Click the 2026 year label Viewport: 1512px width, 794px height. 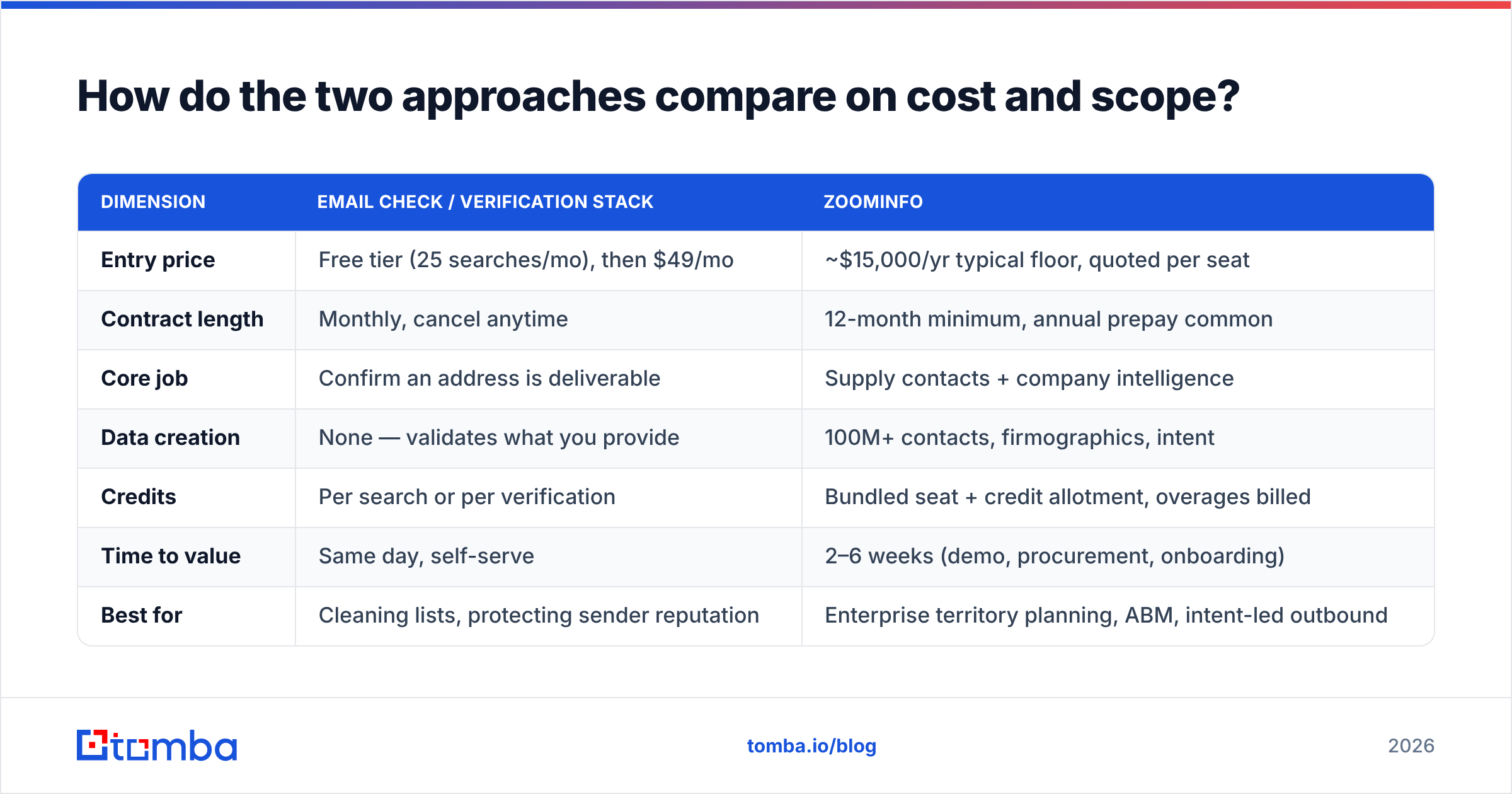click(x=1411, y=746)
